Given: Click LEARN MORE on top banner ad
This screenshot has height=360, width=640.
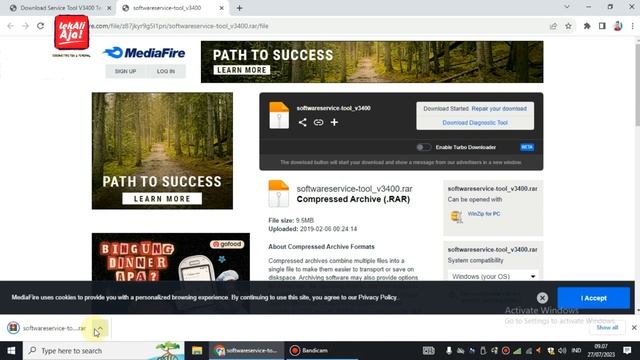Looking at the screenshot, I should [242, 70].
